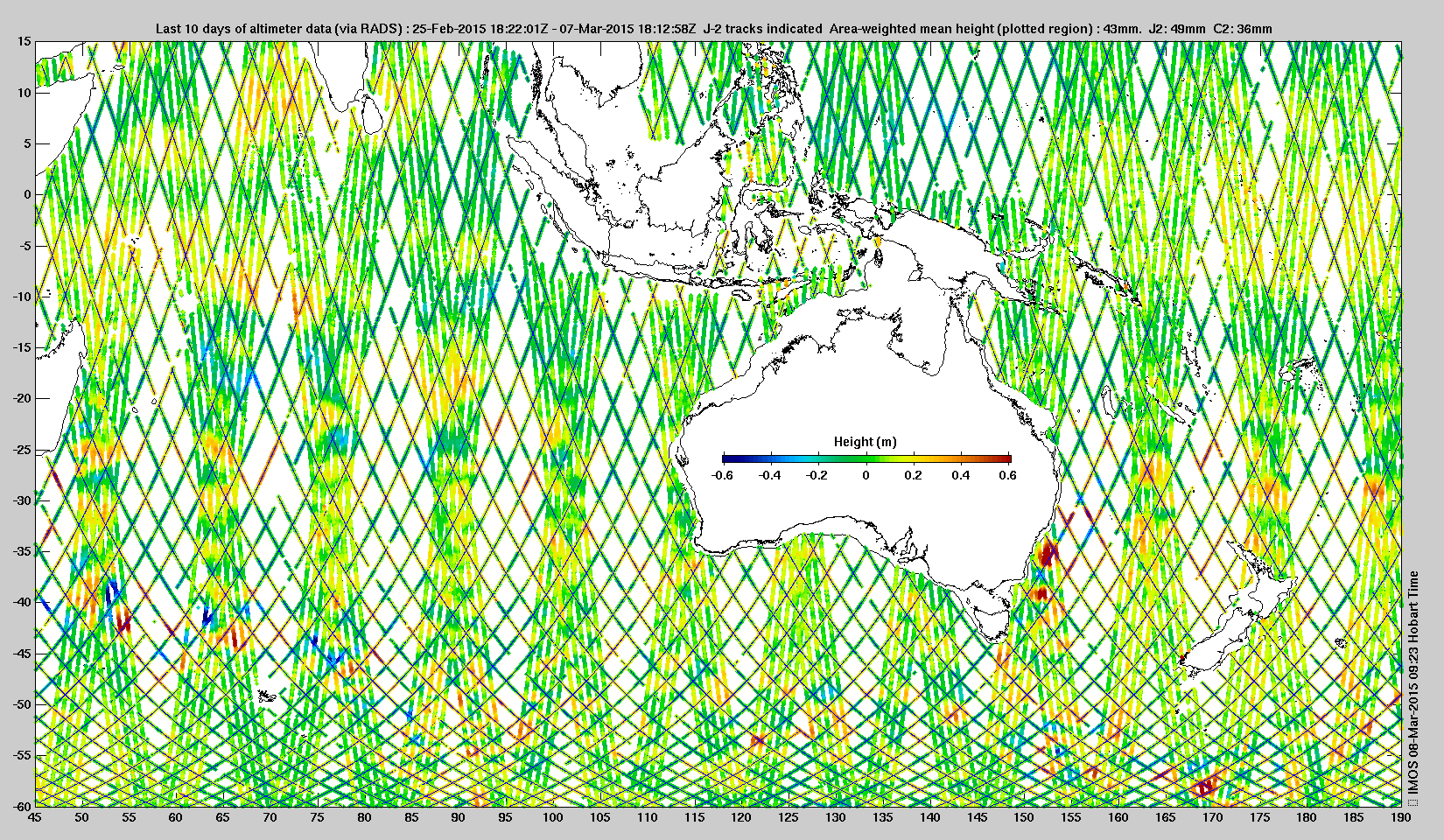Click latitude axis tick label 15
The width and height of the screenshot is (1444, 840).
coord(25,41)
